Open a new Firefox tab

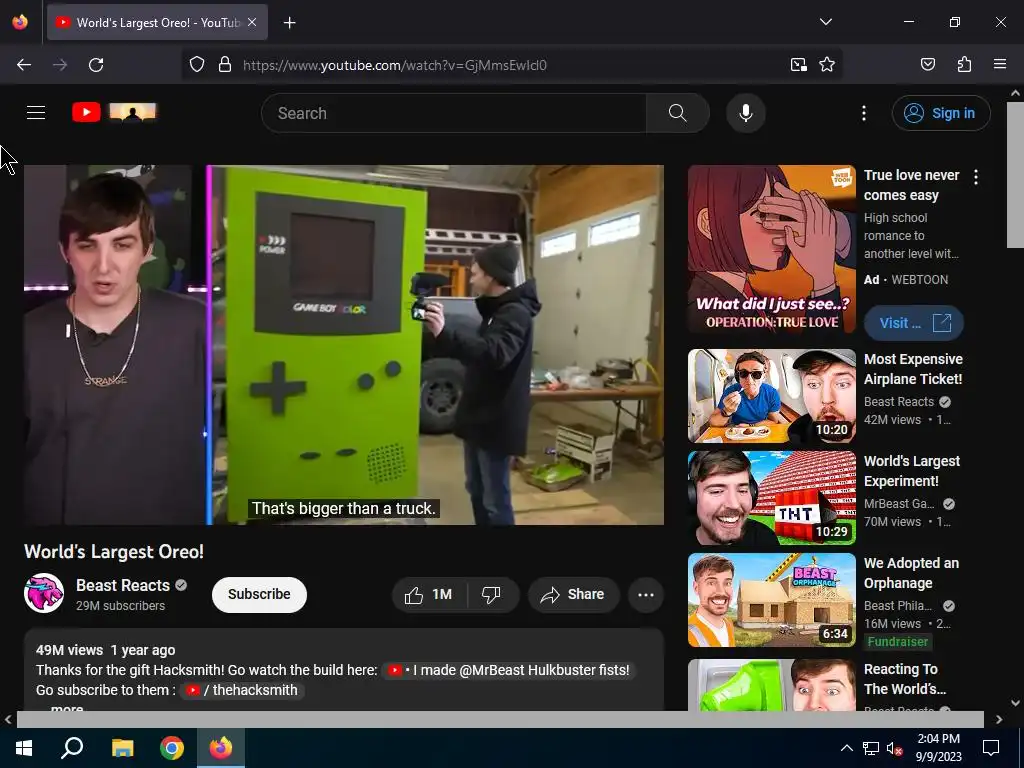pos(289,23)
